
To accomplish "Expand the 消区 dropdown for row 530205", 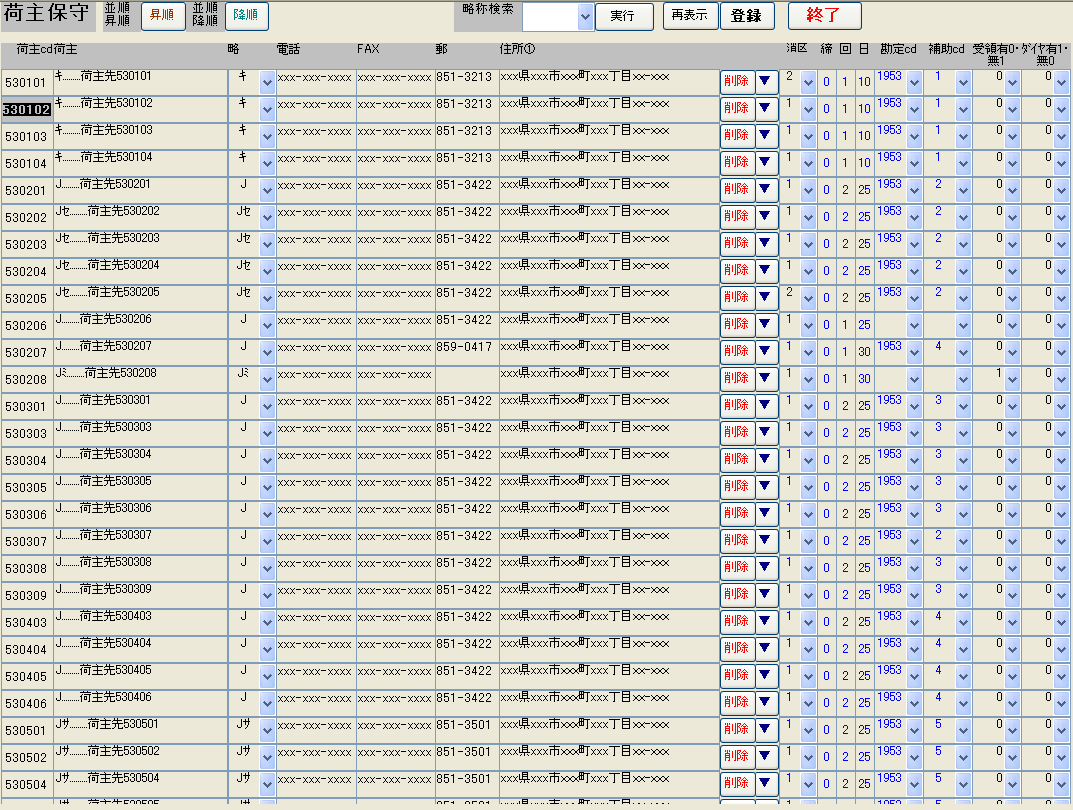I will 808,299.
